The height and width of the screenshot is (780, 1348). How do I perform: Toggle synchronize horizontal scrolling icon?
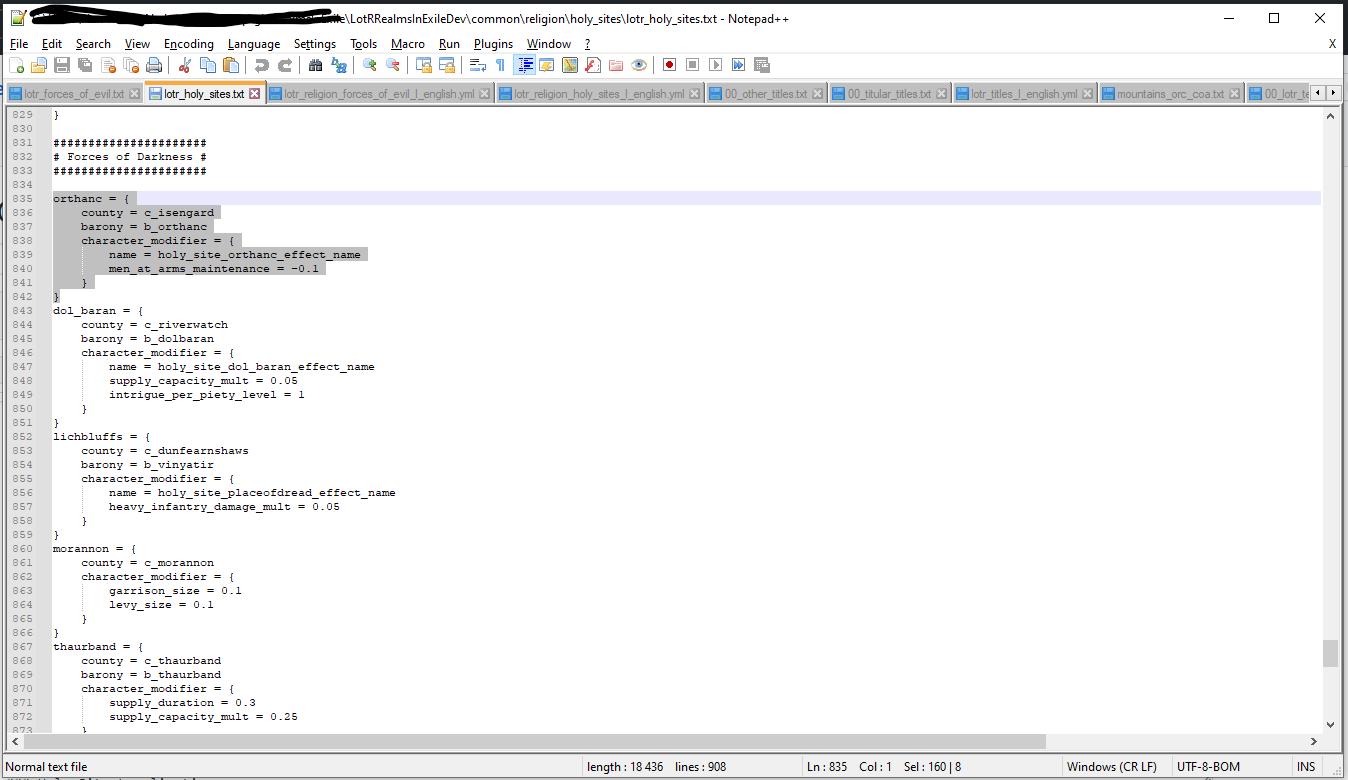coord(447,65)
